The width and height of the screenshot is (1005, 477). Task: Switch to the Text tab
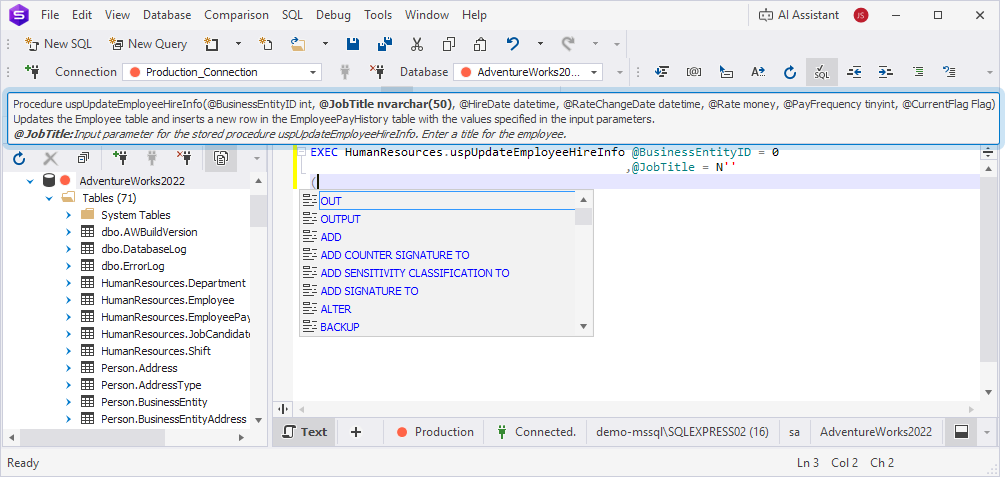(304, 432)
